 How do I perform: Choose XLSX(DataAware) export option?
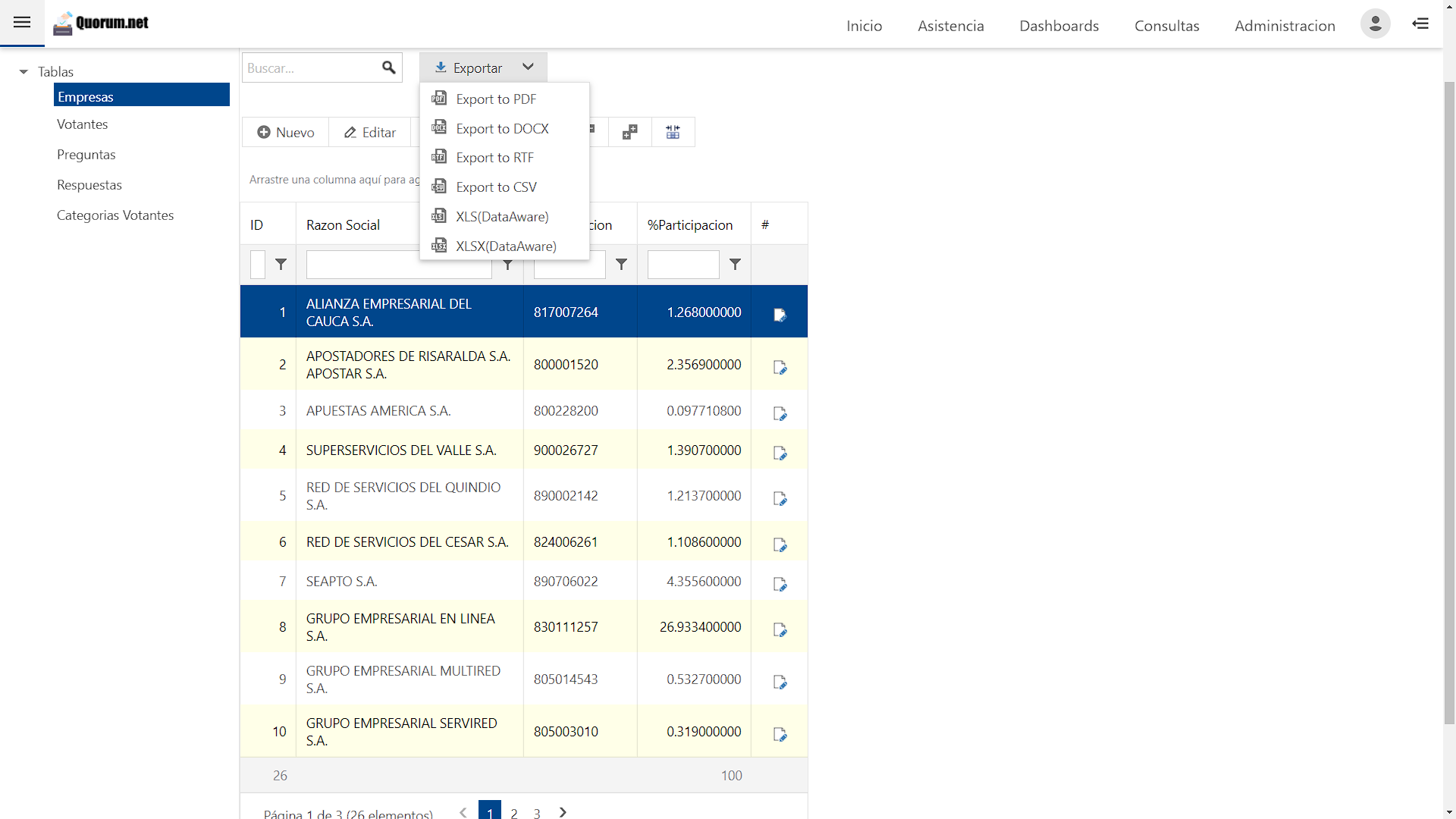506,246
